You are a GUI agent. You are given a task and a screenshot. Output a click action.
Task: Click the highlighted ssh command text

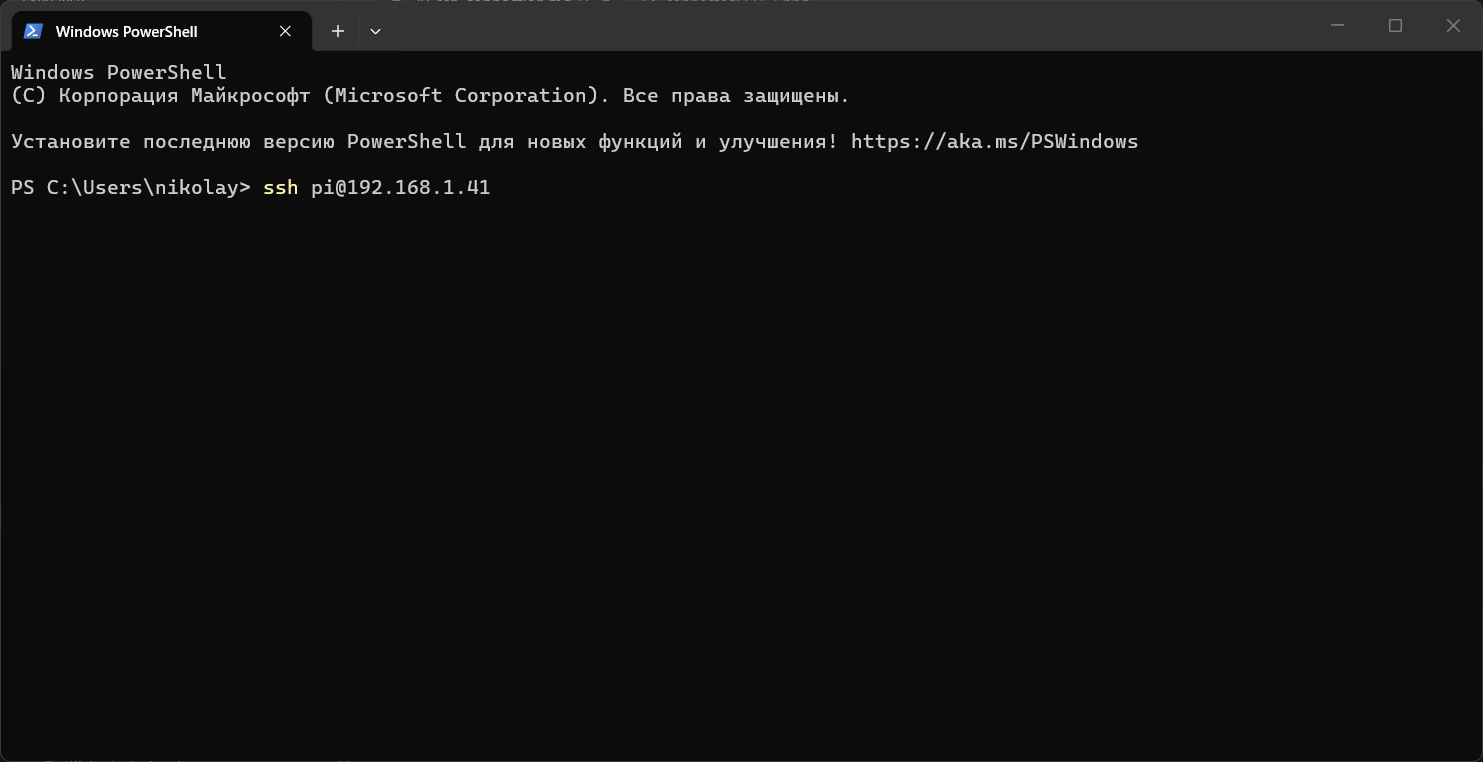point(279,187)
